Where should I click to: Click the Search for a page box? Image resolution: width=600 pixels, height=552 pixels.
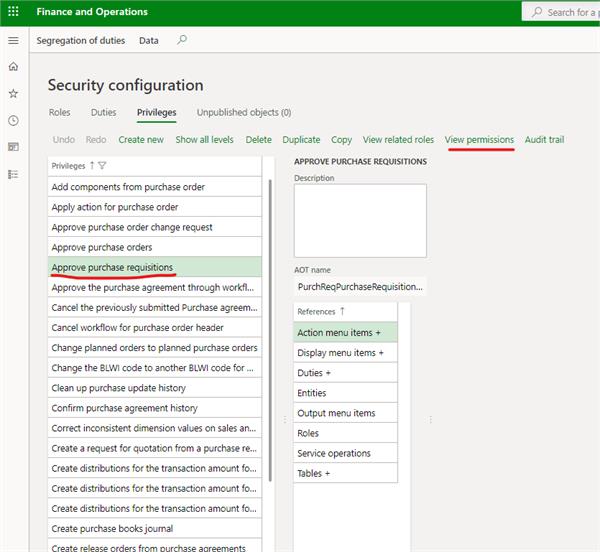click(561, 12)
